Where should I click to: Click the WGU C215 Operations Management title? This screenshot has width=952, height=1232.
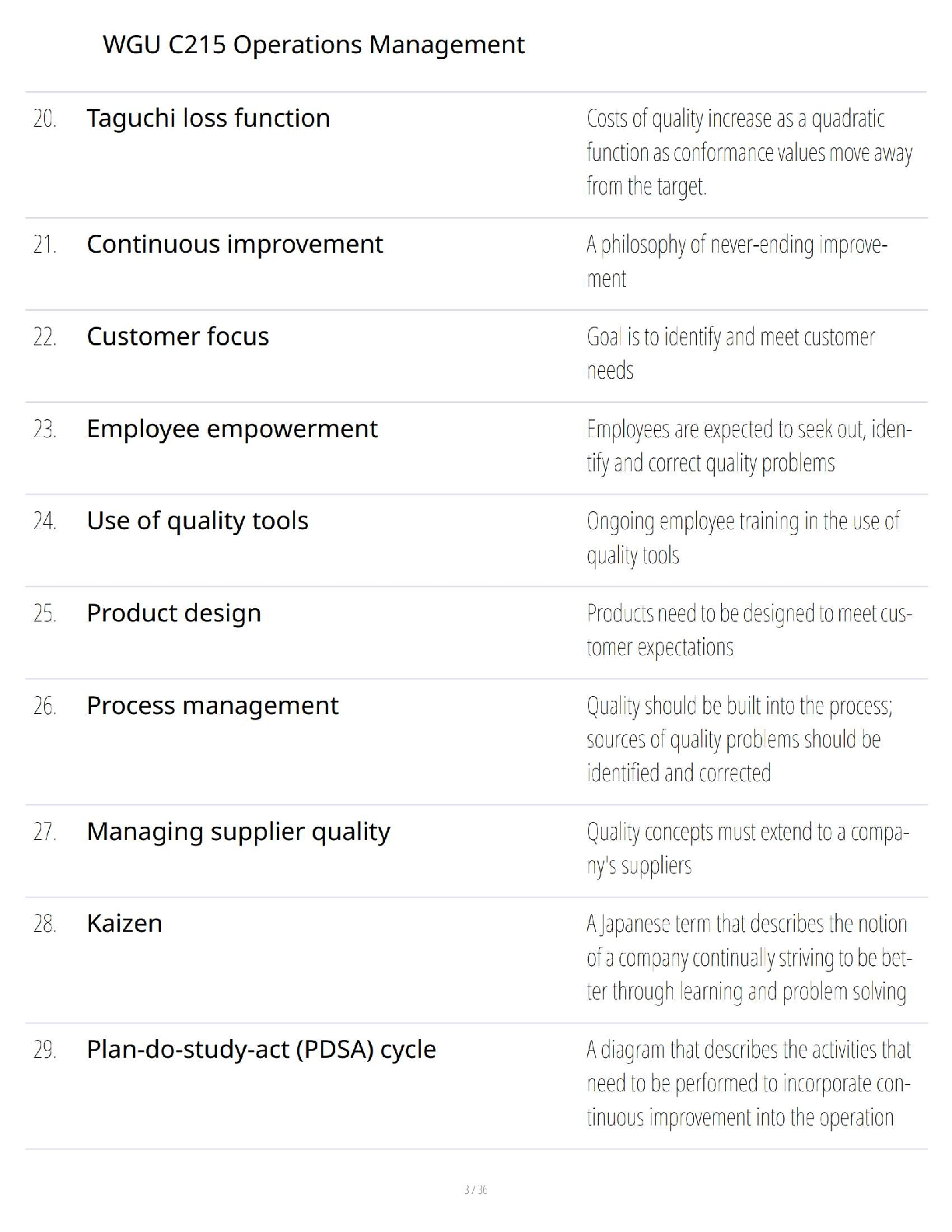coord(313,45)
